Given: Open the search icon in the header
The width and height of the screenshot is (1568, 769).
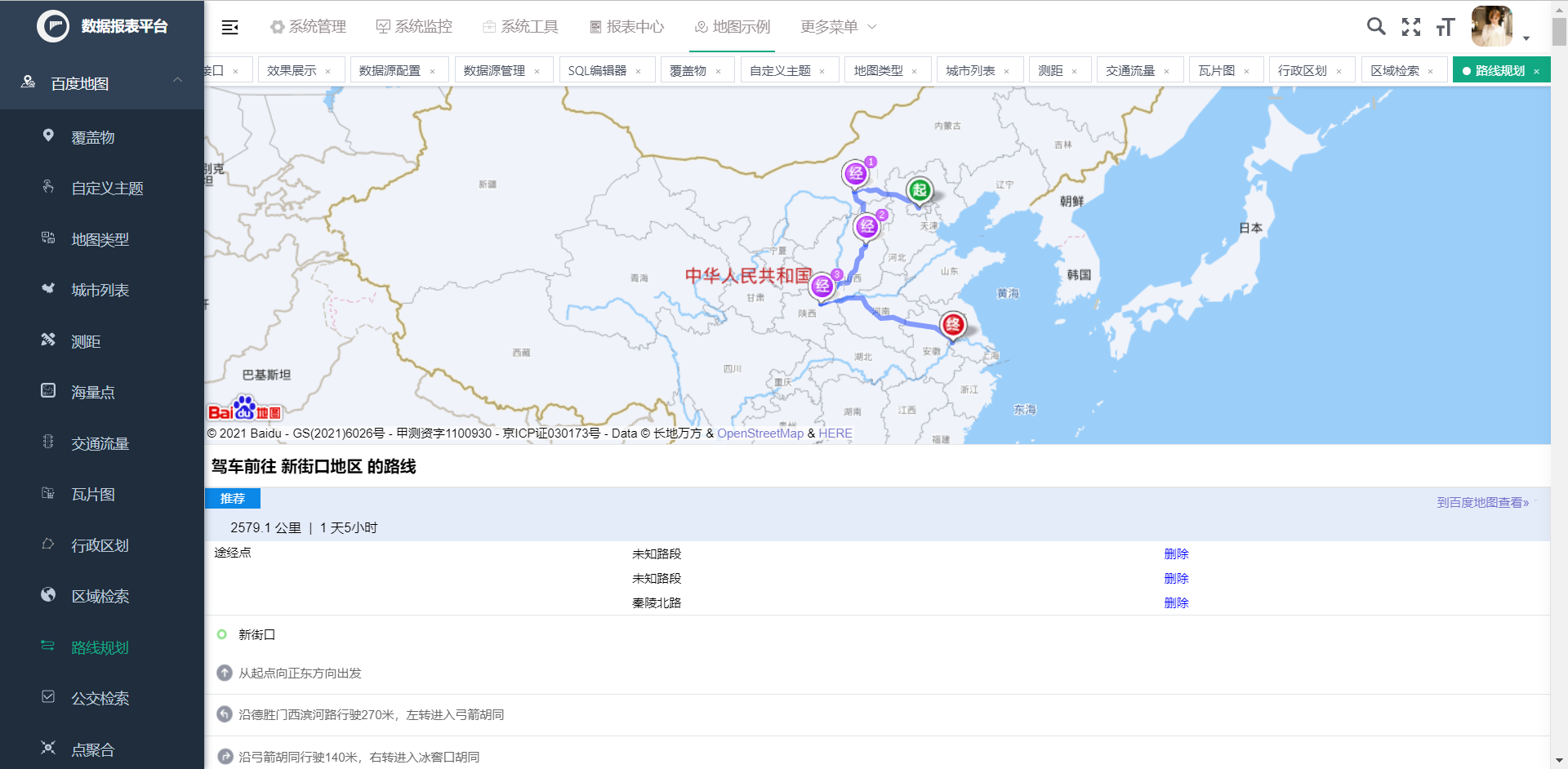Looking at the screenshot, I should (x=1376, y=27).
